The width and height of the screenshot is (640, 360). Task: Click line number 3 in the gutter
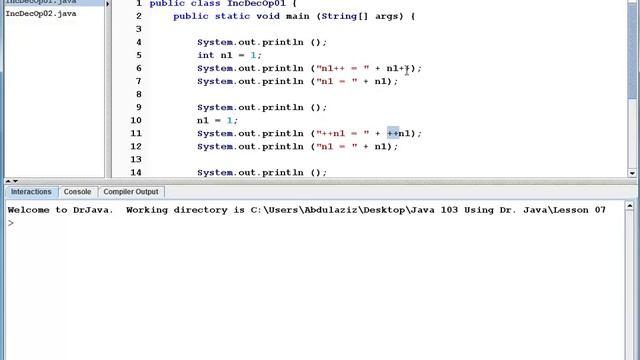[x=139, y=29]
